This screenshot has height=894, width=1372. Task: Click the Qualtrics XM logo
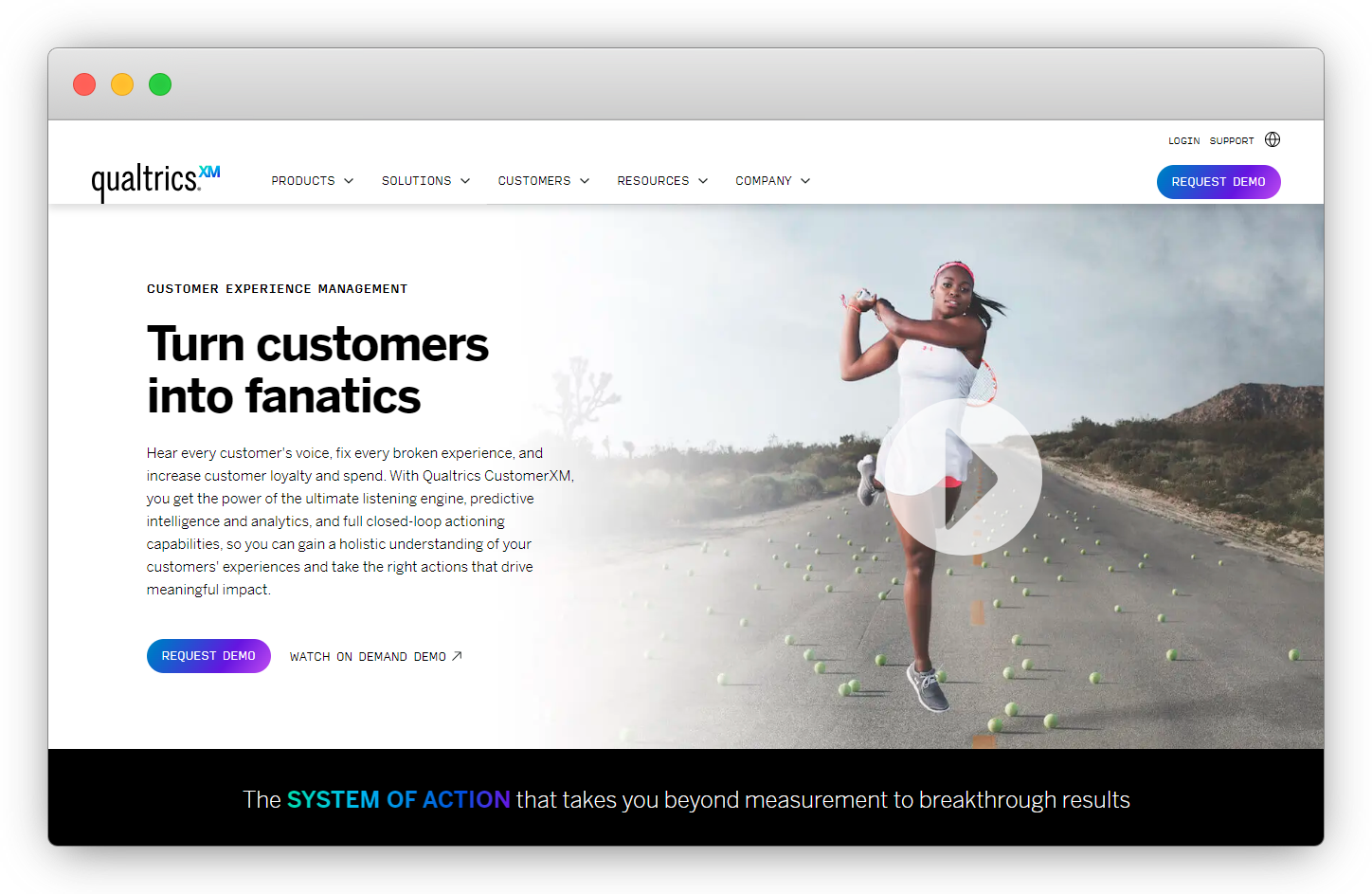click(x=154, y=180)
